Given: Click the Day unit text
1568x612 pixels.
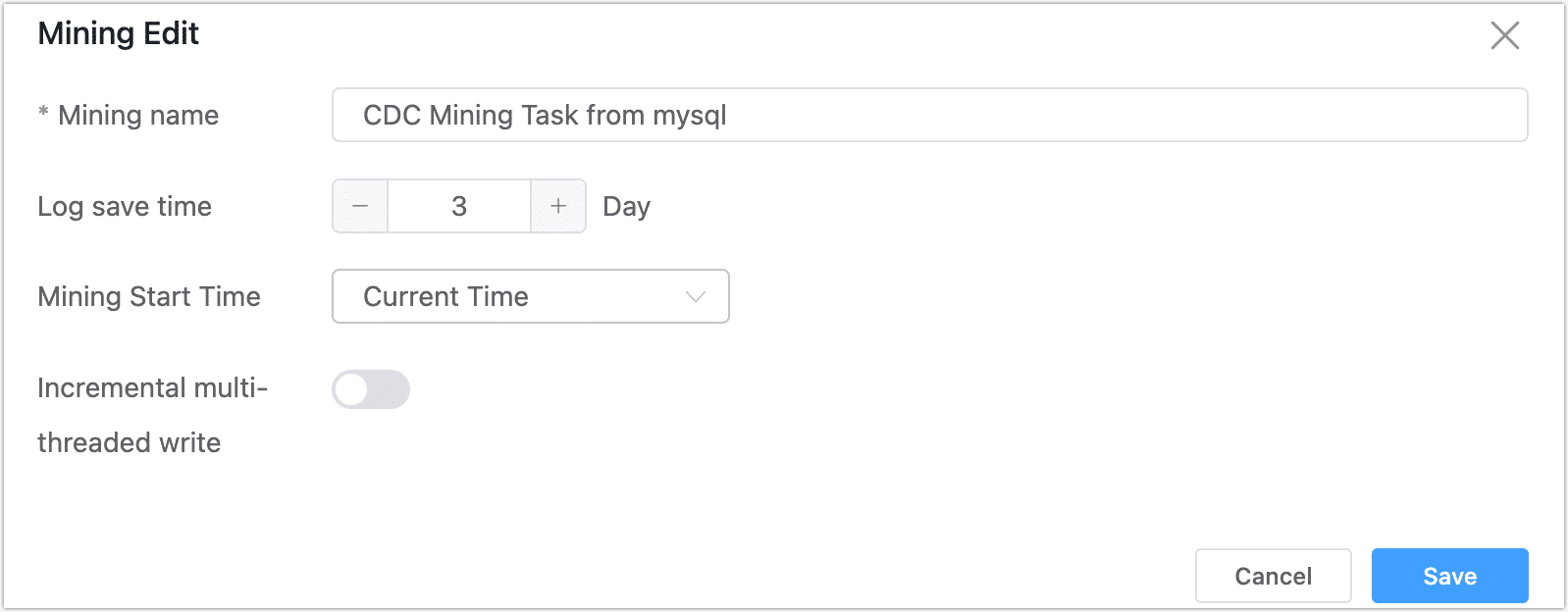Looking at the screenshot, I should [x=626, y=206].
